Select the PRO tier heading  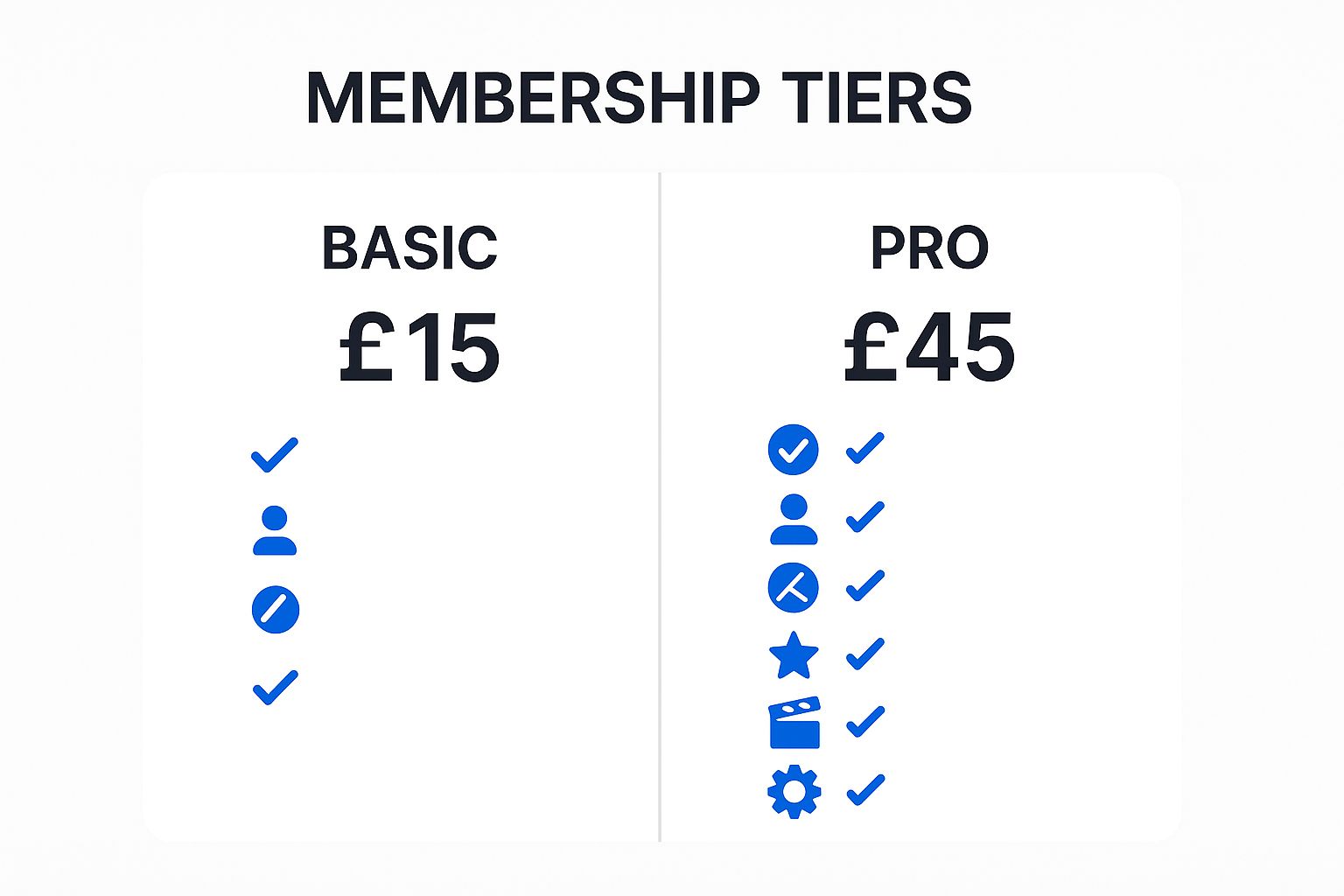point(929,248)
